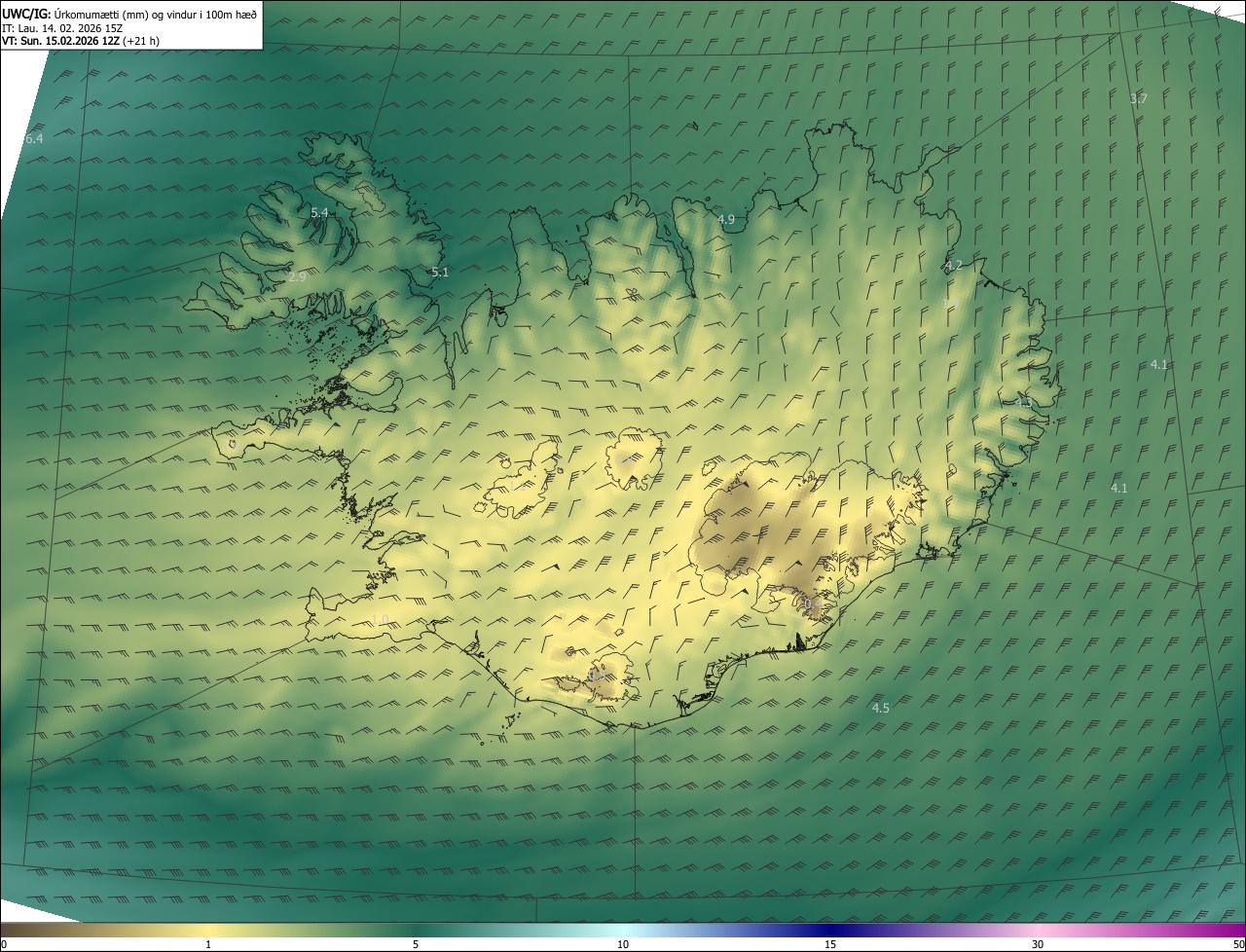Click the 5.1 value label on the map
This screenshot has width=1246, height=952.
point(440,273)
